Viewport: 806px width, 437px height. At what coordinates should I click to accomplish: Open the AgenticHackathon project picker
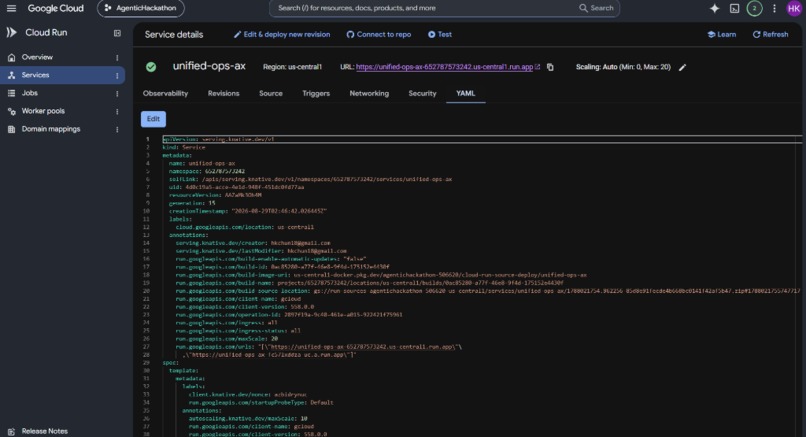(x=140, y=8)
